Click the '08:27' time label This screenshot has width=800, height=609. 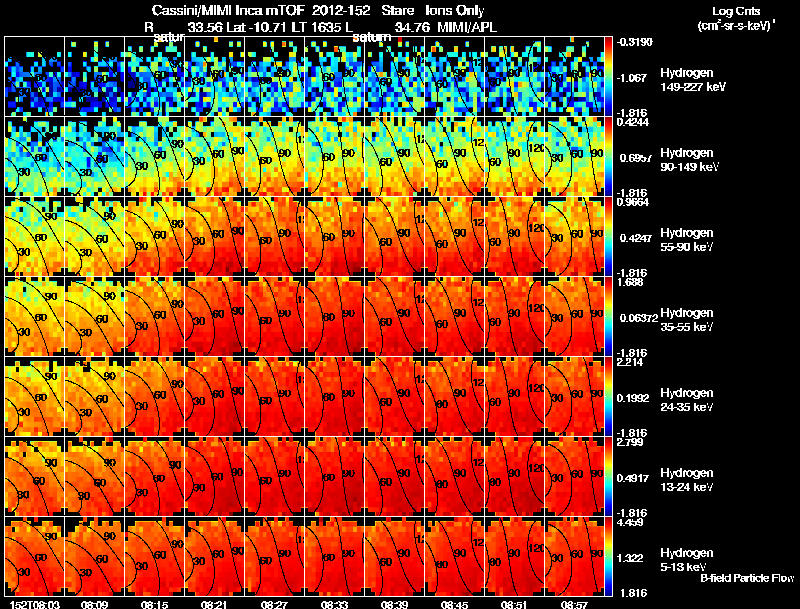coord(274,604)
